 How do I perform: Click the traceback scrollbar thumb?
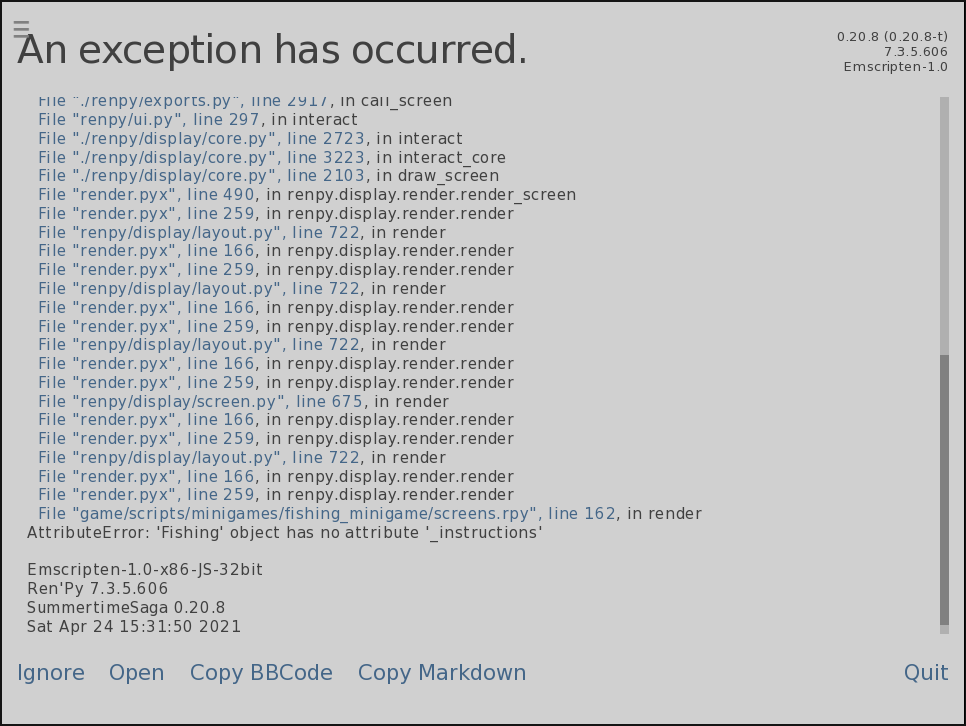click(944, 490)
